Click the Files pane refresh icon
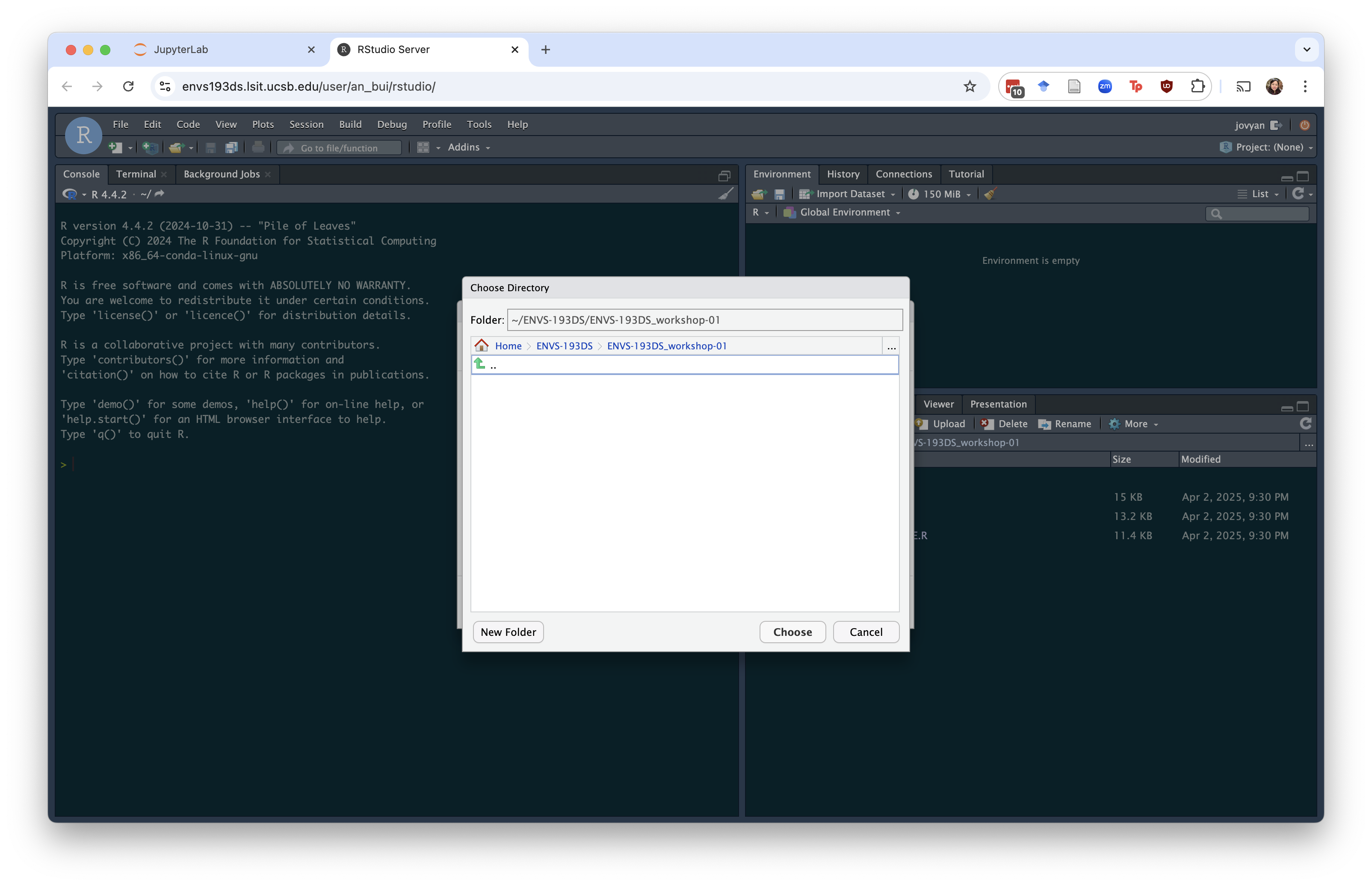This screenshot has height=886, width=1372. tap(1305, 423)
